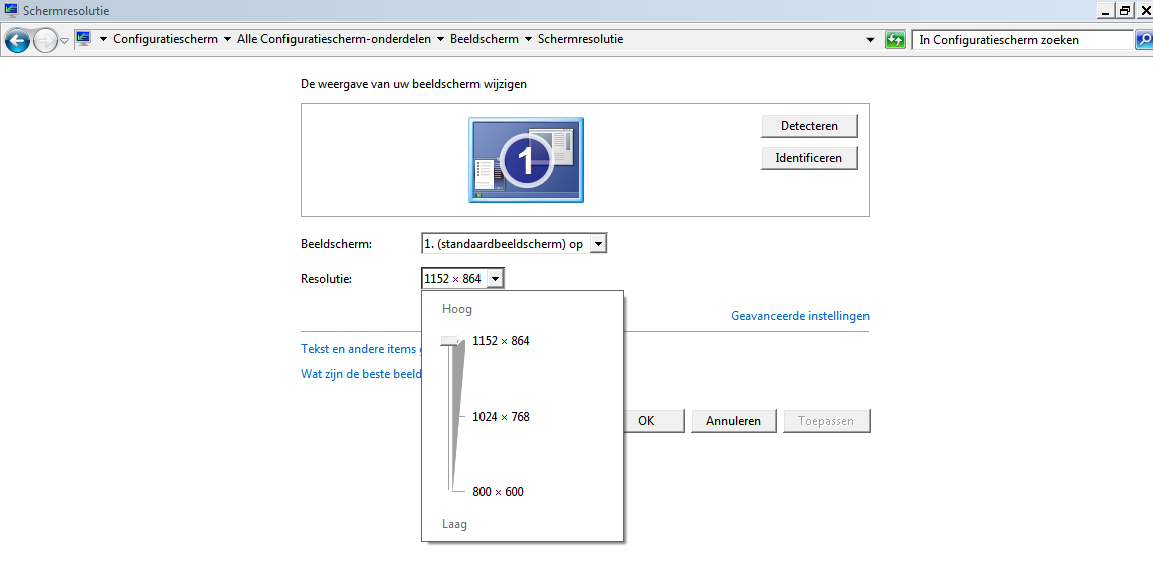Viewport: 1153px width, 562px height.
Task: Open the 'Tekst en andere items' link
Action: click(x=361, y=349)
